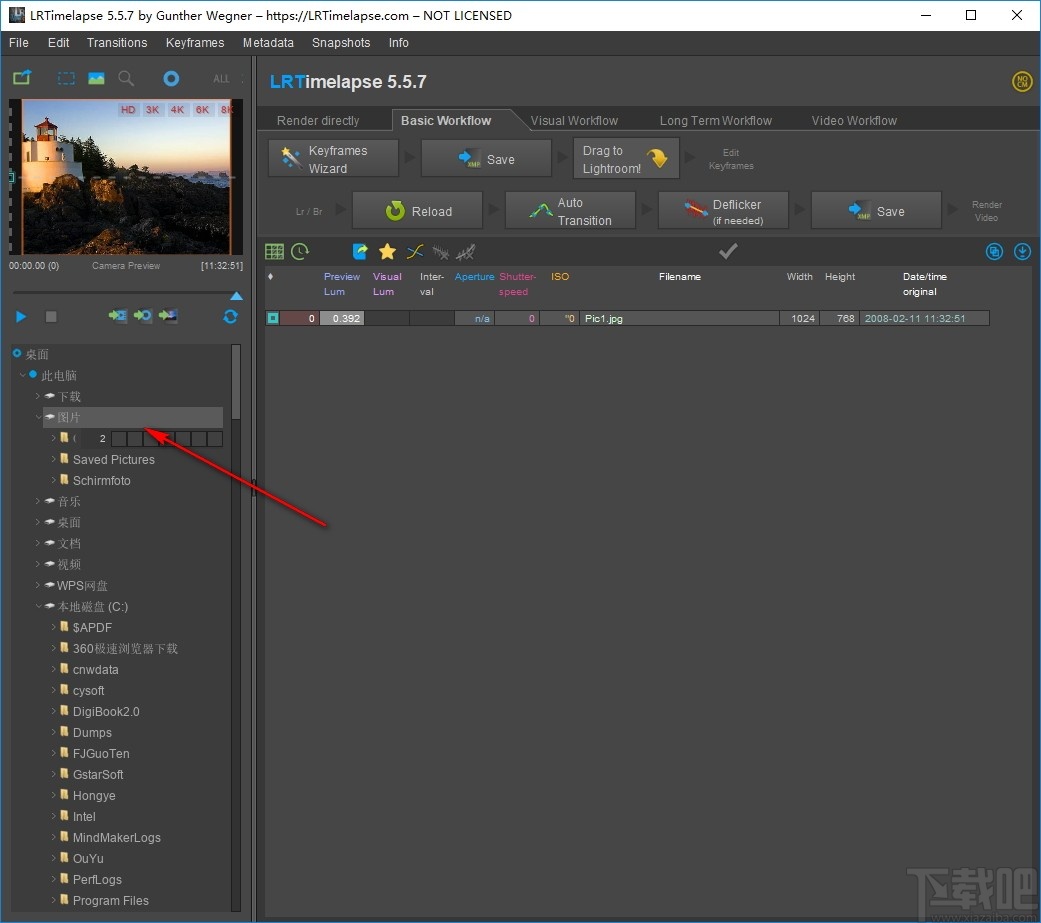Click the green-arrow image preview icon
Viewport: 1041px width, 923px height.
168,315
